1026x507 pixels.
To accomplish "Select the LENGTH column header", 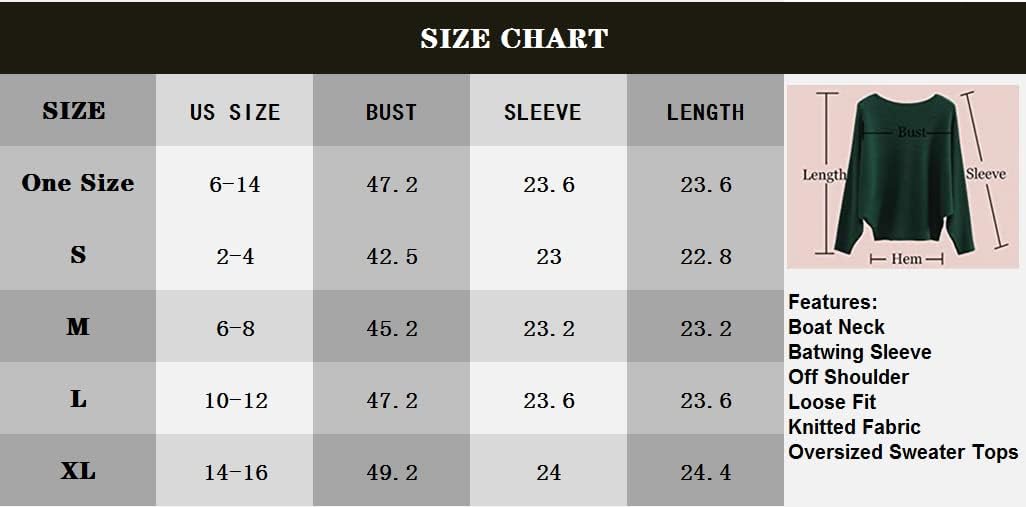I will point(705,112).
